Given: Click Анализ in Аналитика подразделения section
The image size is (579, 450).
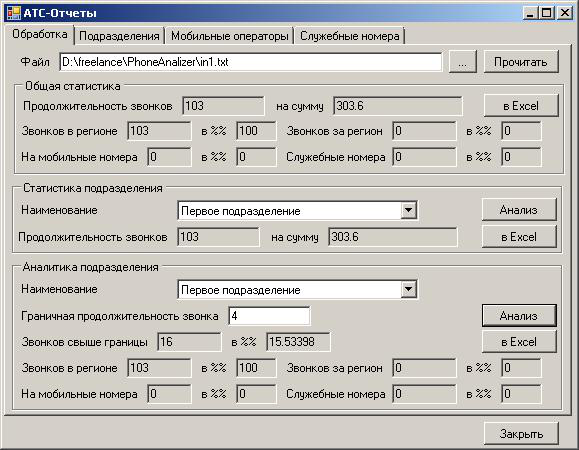Looking at the screenshot, I should coord(518,316).
